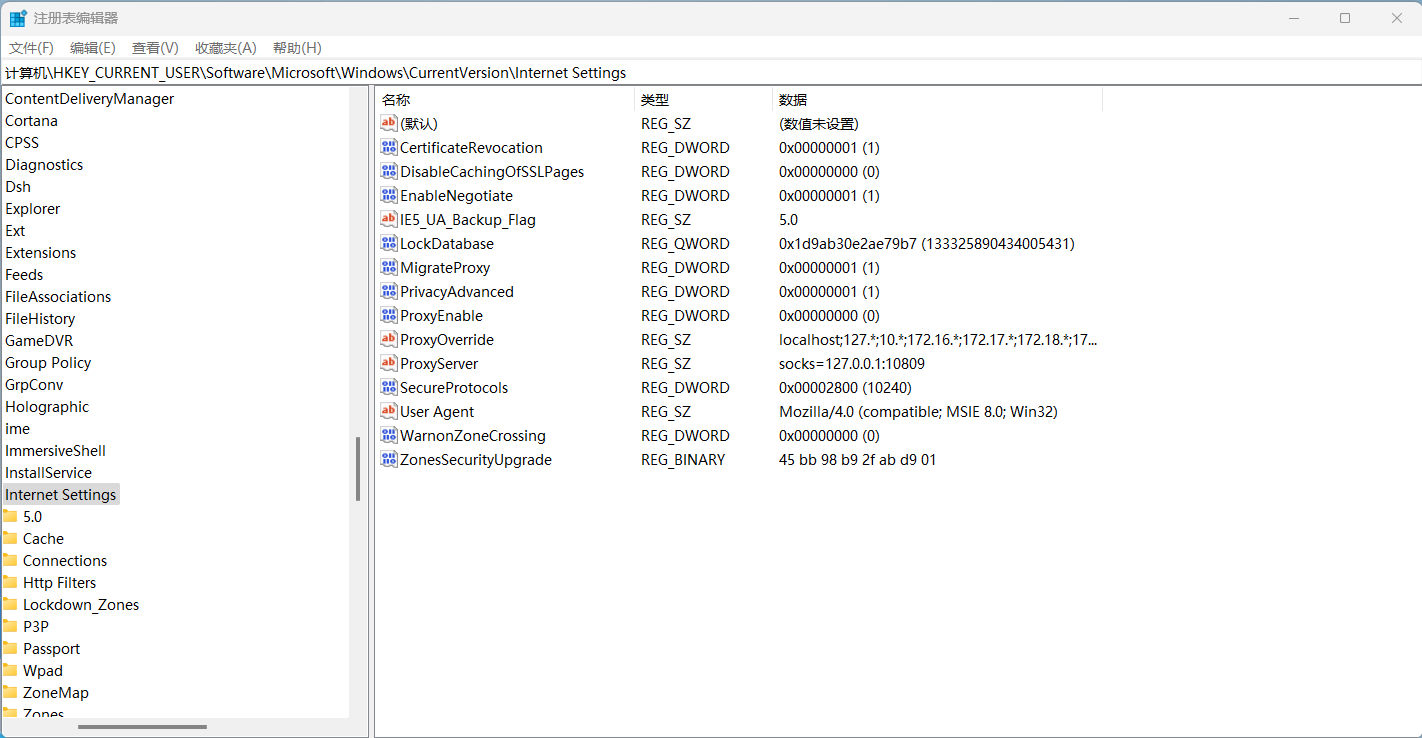Click the 0x00002800 (10240) data cell

845,387
